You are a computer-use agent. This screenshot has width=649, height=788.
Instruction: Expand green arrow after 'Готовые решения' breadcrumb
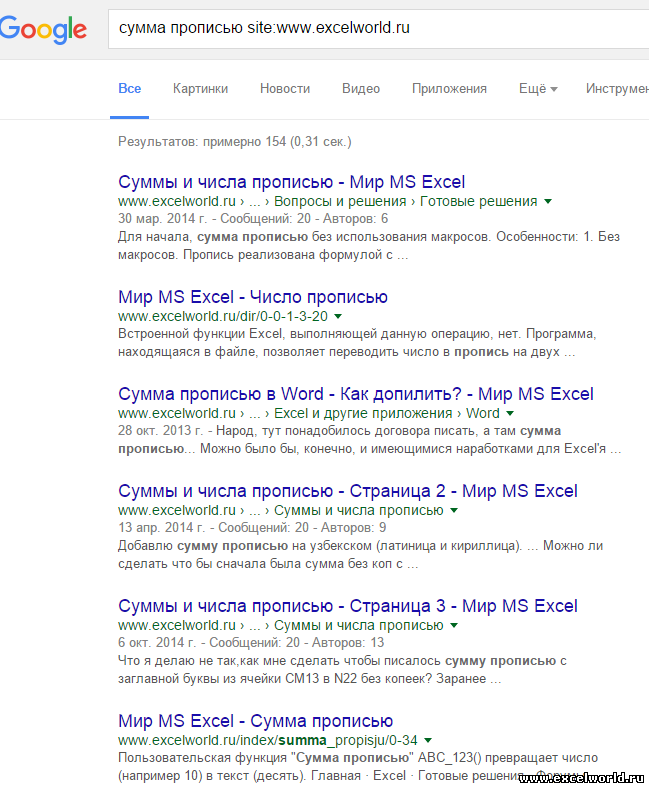pyautogui.click(x=548, y=202)
